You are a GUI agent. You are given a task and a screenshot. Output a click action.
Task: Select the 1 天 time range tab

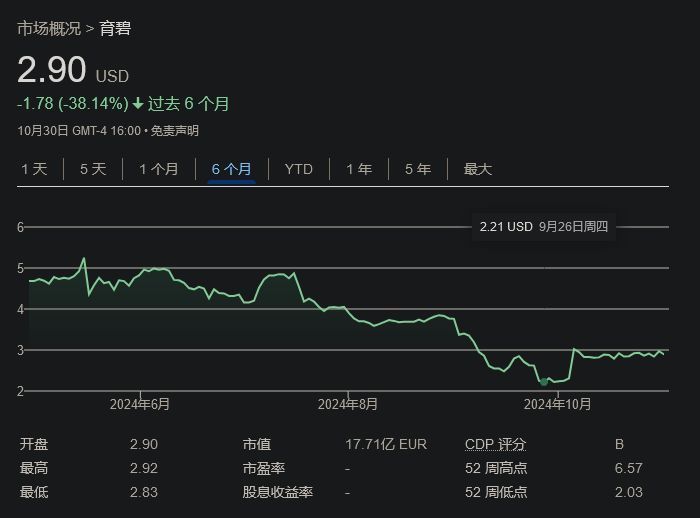(34, 169)
